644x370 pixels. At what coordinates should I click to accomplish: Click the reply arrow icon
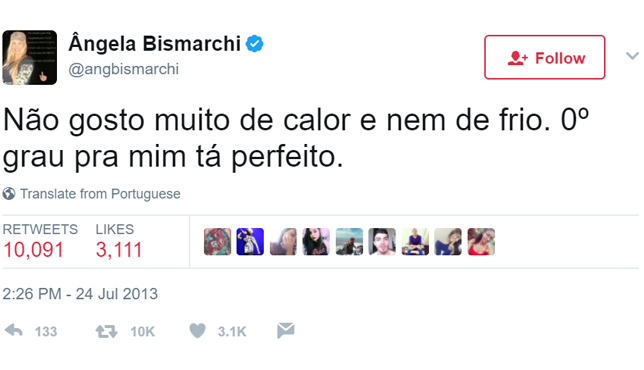click(14, 331)
